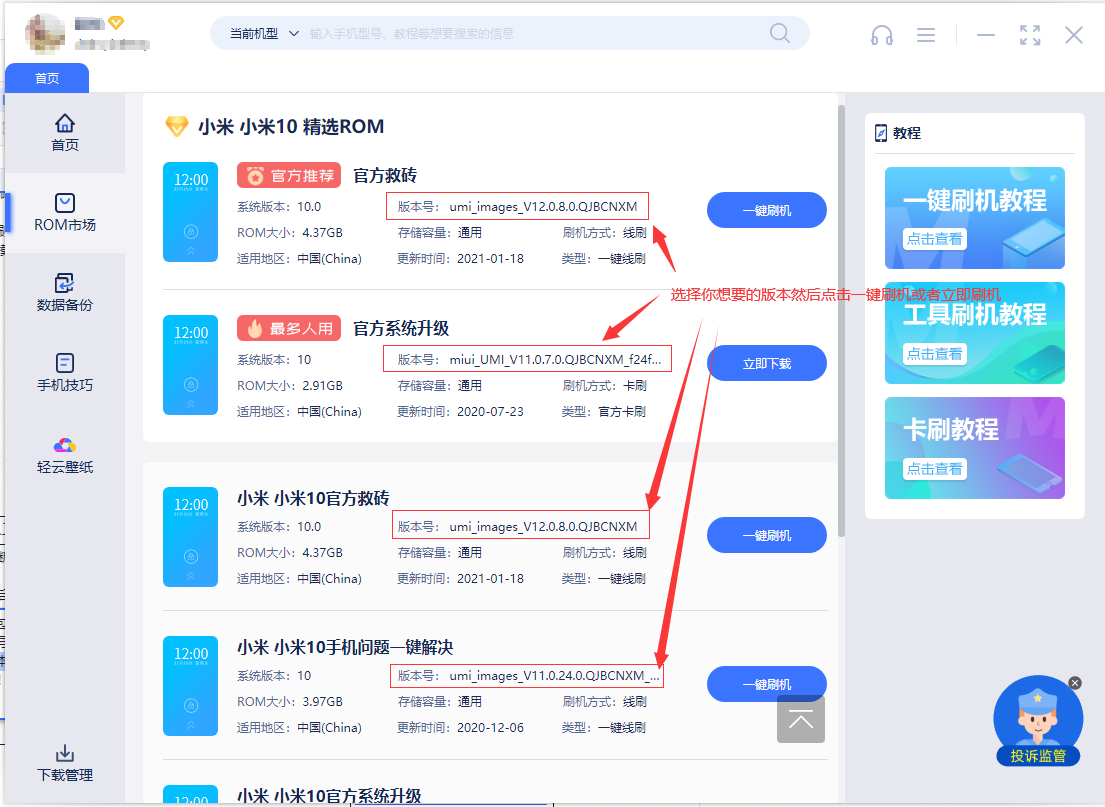View the 卡刷教程 tutorial card
The image size is (1105, 807).
974,447
